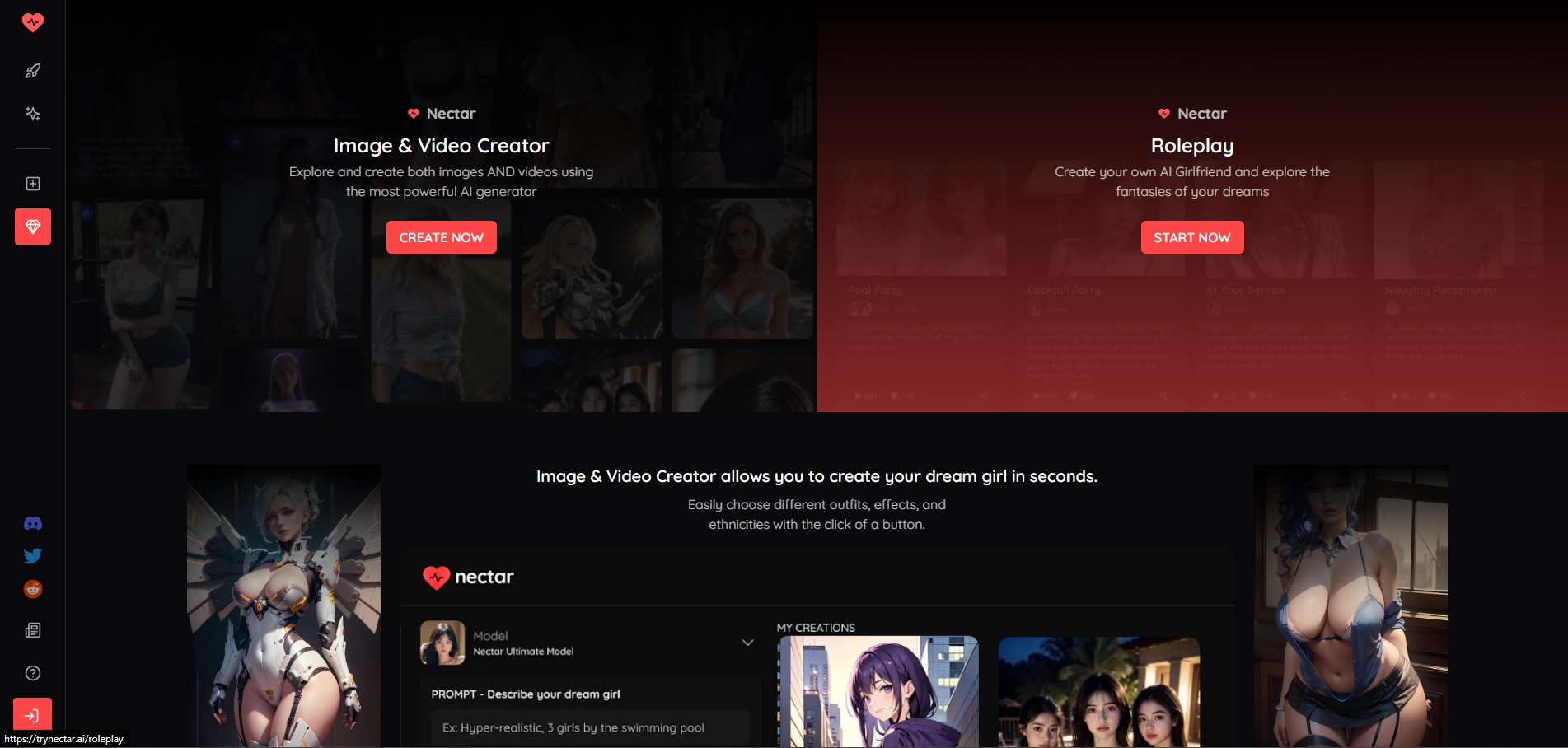
Task: Open the newspaper icon in sidebar
Action: click(33, 630)
